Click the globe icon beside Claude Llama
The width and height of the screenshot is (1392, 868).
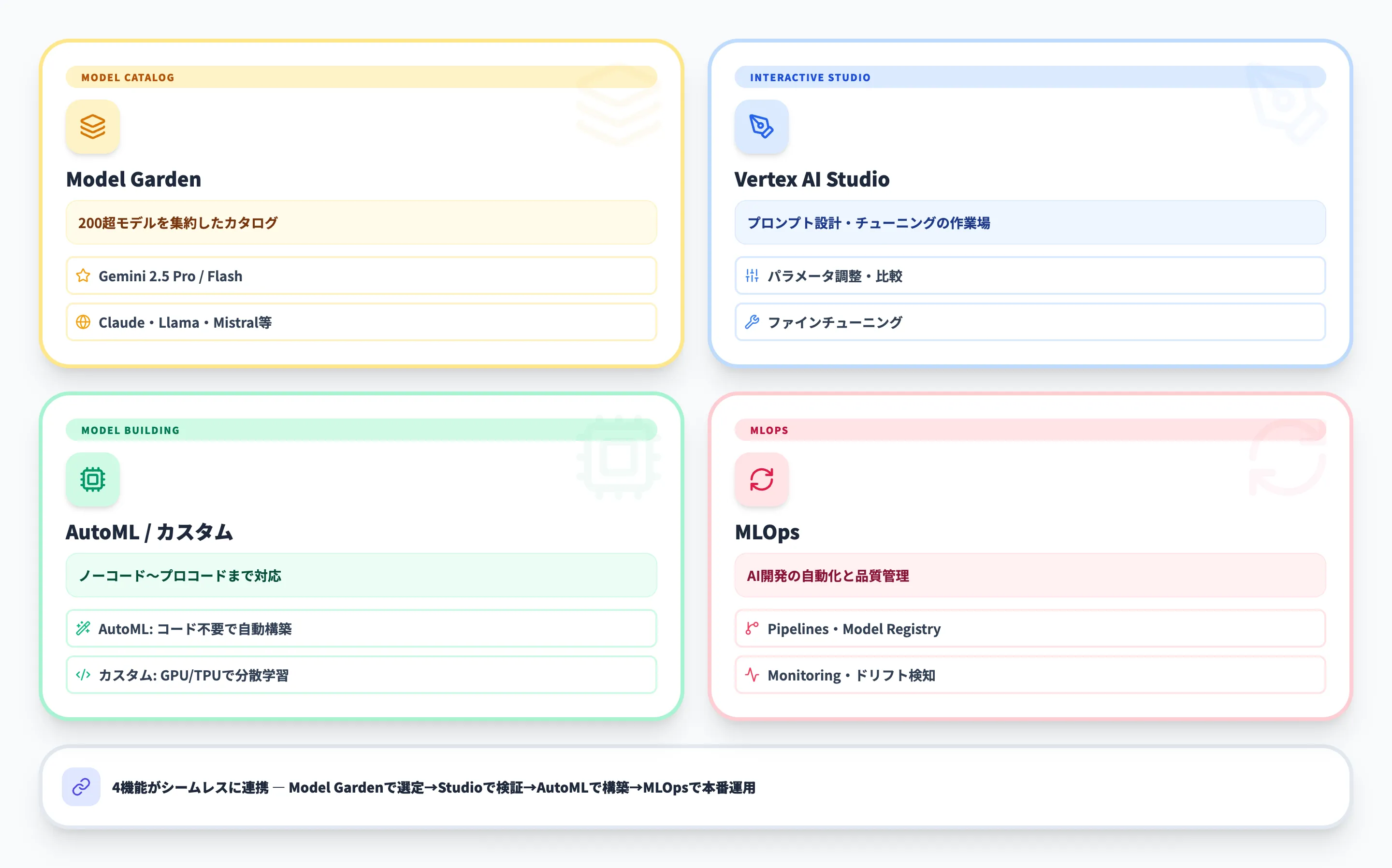[83, 322]
